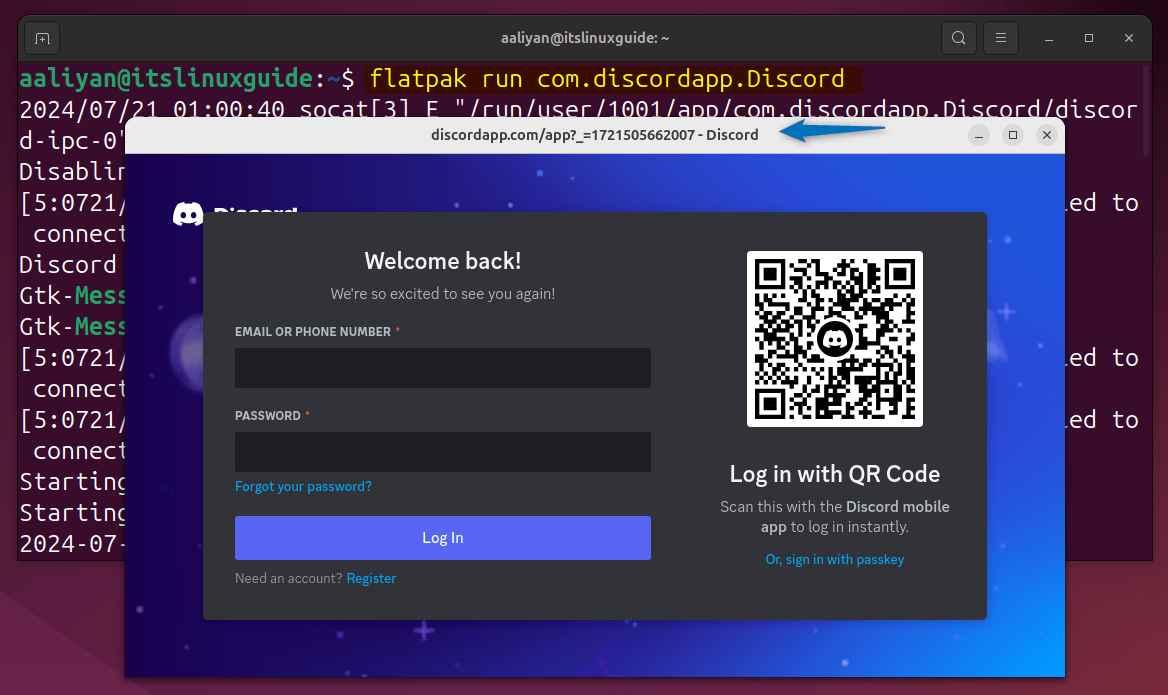Maximize the Discord window
Screen dimensions: 1168x695
[x=1012, y=134]
